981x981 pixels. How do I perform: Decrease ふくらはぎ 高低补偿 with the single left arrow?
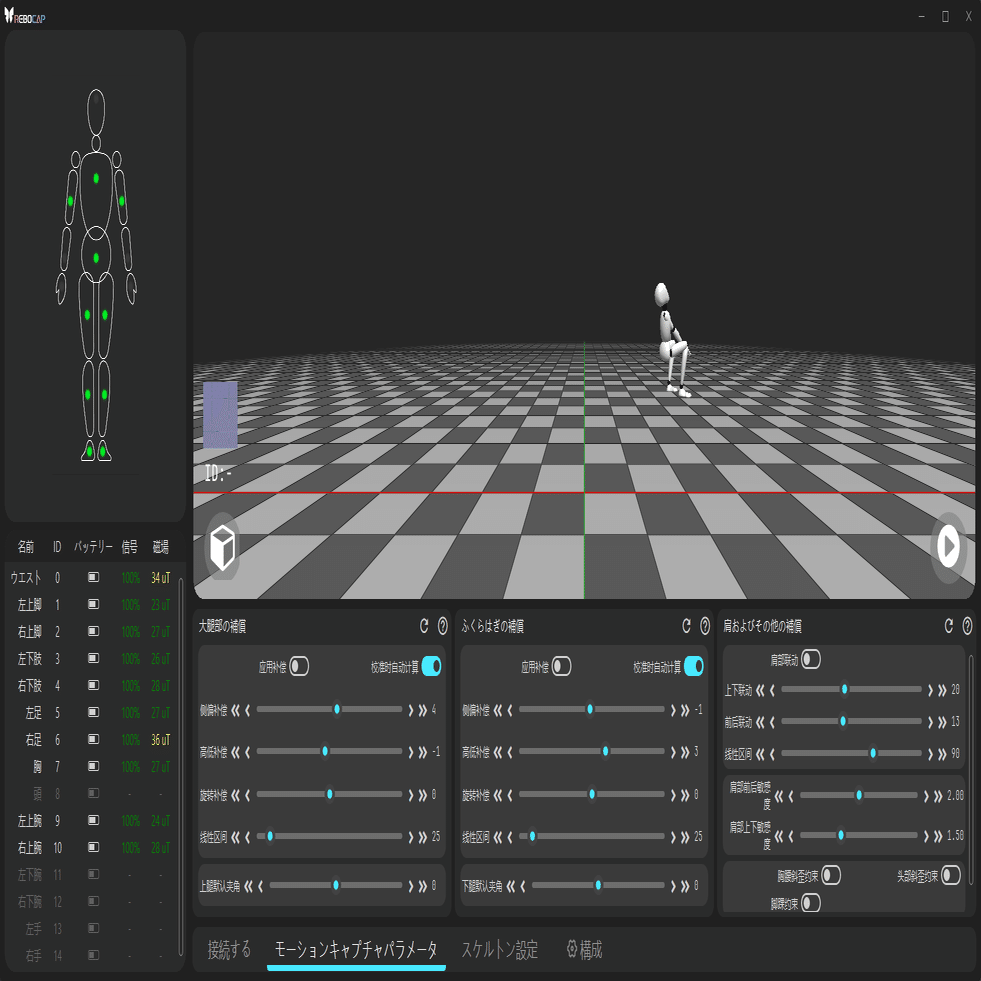click(510, 752)
